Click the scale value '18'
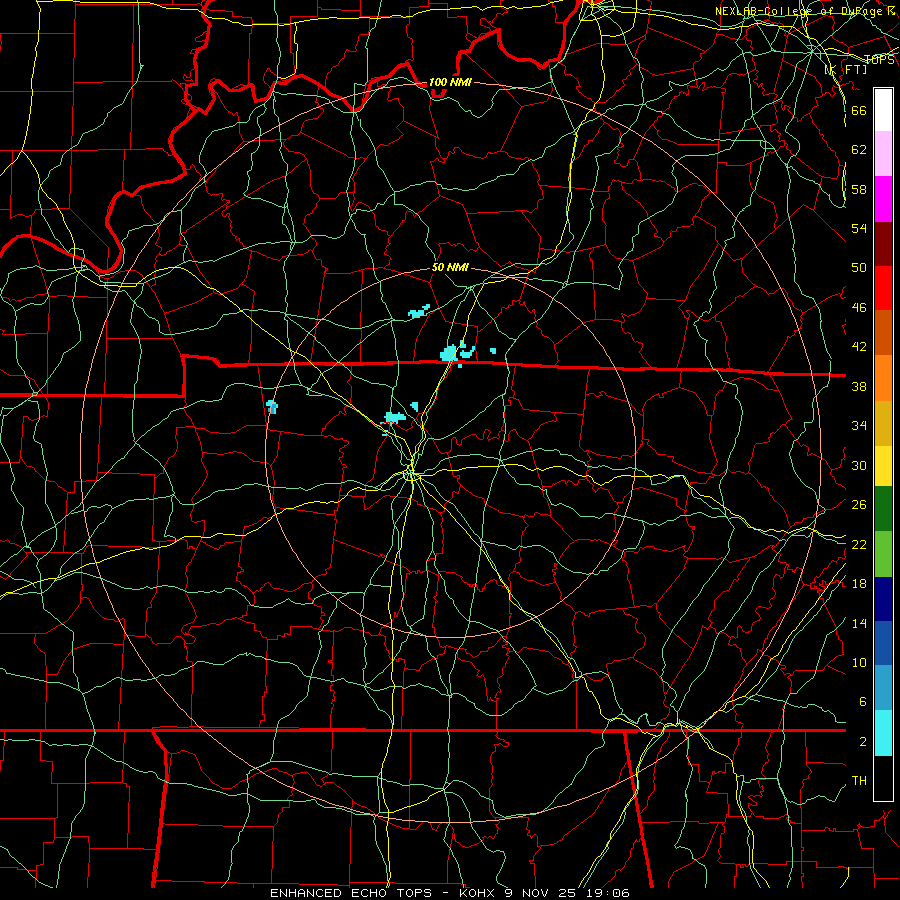The image size is (900, 900). tap(859, 584)
